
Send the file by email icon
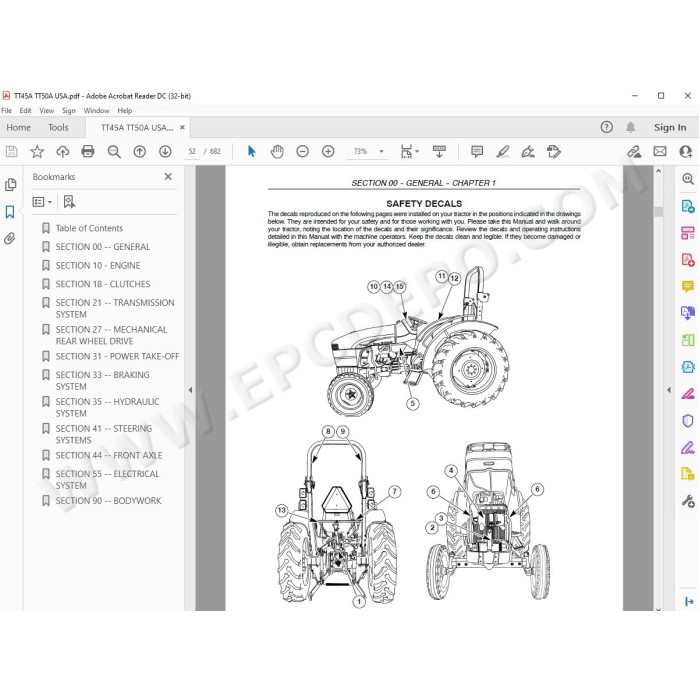click(660, 152)
